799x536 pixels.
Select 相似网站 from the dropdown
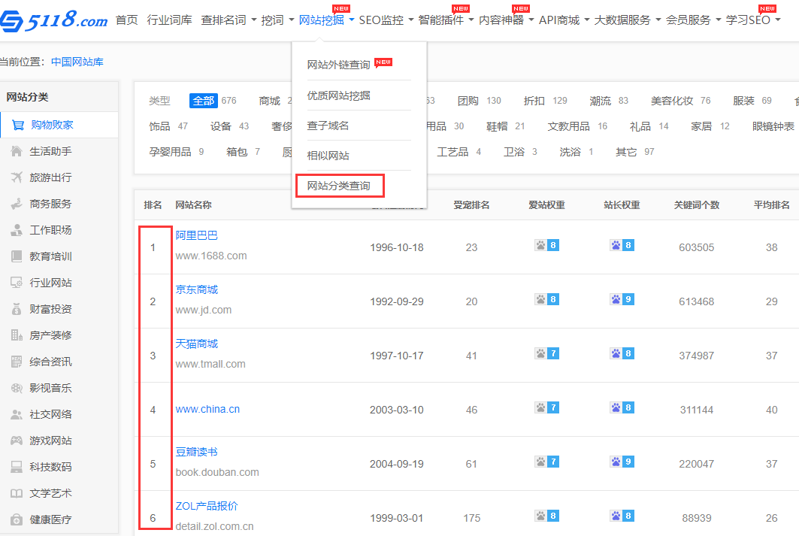pyautogui.click(x=328, y=155)
